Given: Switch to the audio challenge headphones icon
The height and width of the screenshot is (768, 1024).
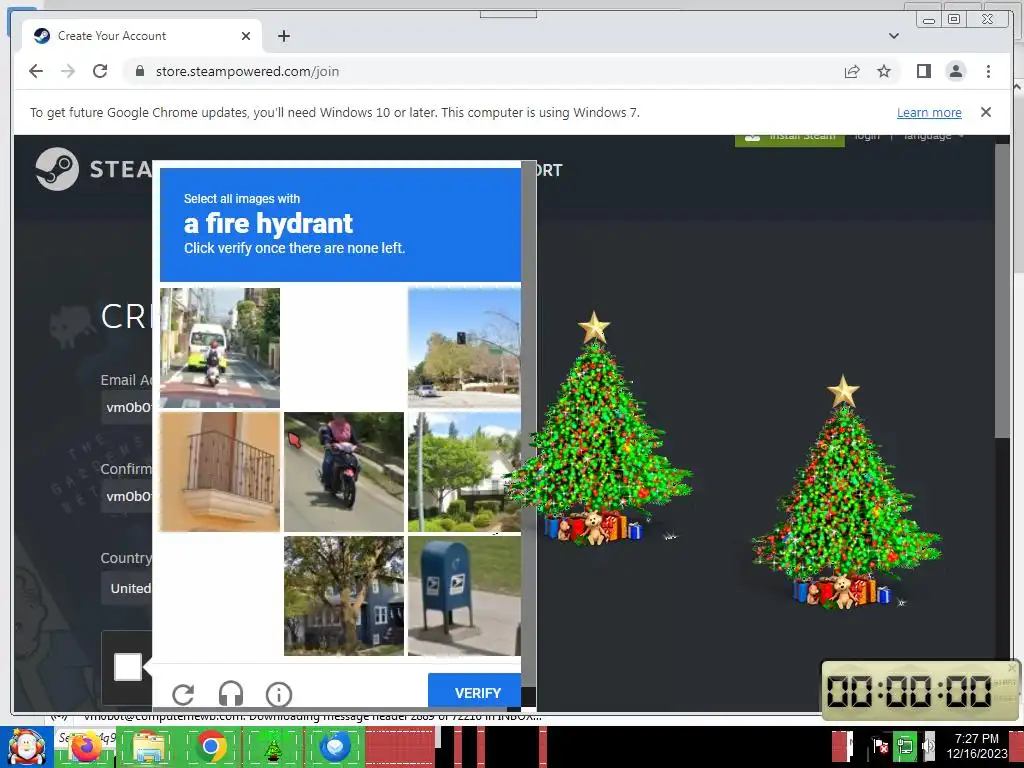Looking at the screenshot, I should click(x=231, y=694).
